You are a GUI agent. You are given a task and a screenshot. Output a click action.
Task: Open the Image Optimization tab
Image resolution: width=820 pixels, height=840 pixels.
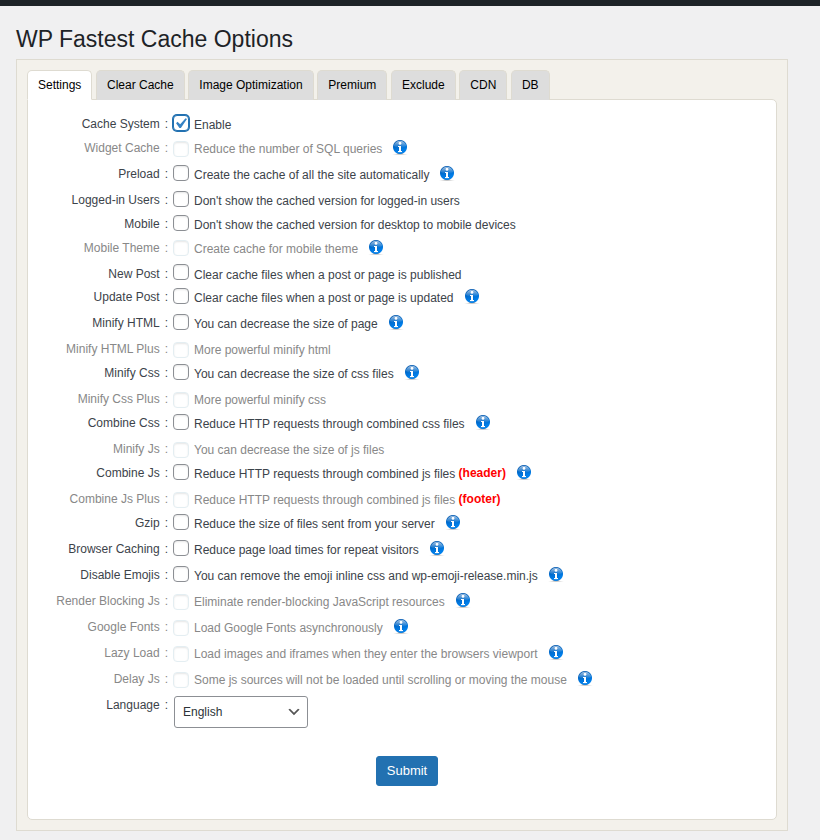tap(251, 85)
